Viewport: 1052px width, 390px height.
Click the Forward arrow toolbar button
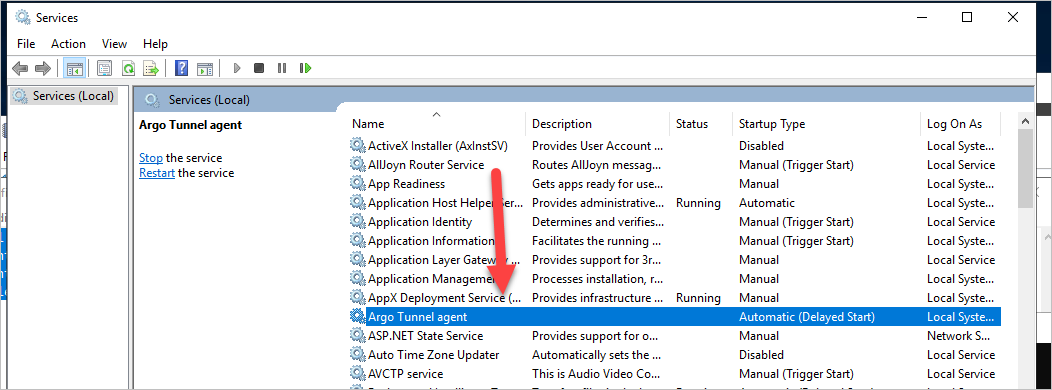click(43, 68)
